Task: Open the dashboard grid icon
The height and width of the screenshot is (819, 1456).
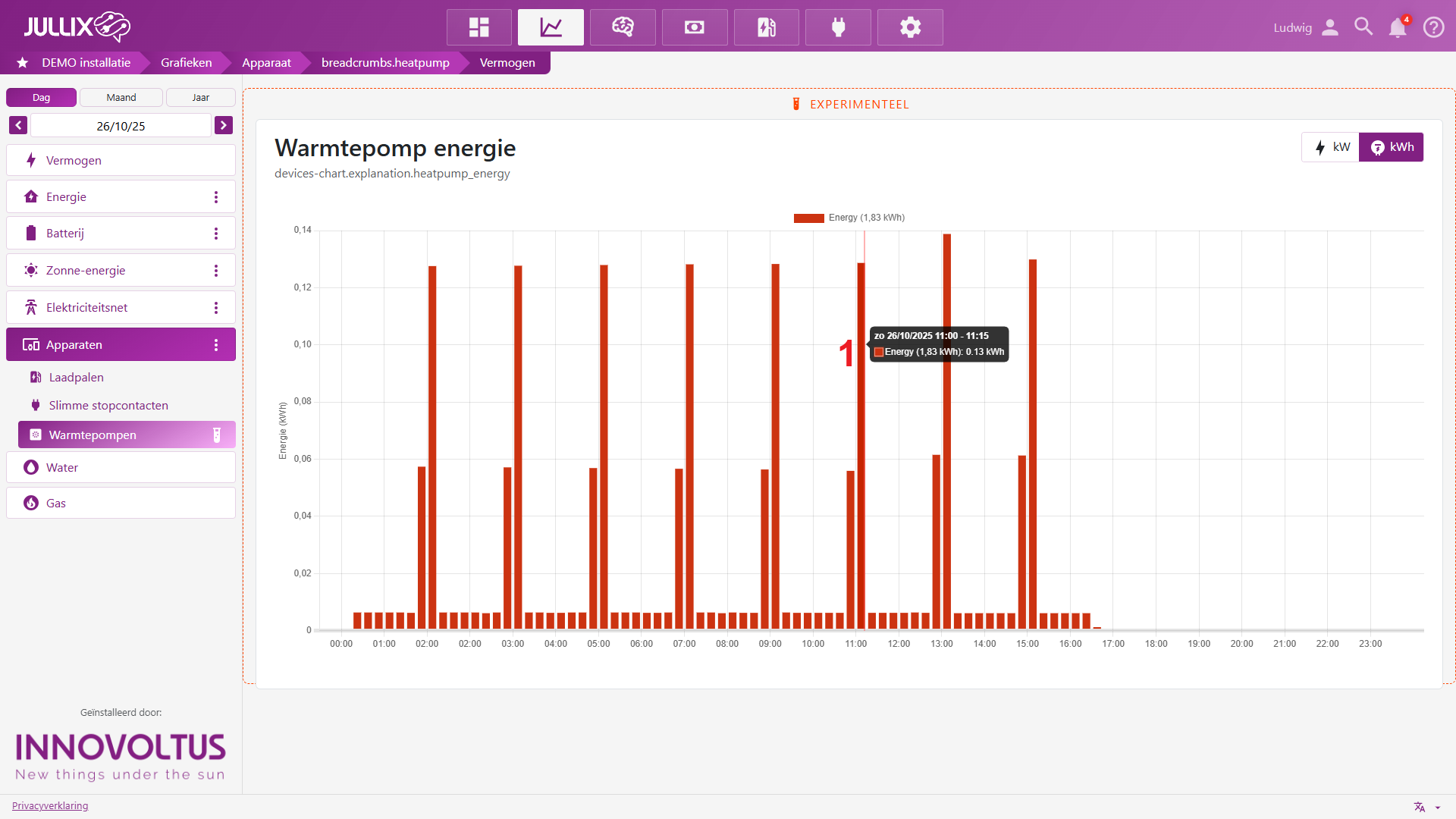Action: pyautogui.click(x=479, y=27)
